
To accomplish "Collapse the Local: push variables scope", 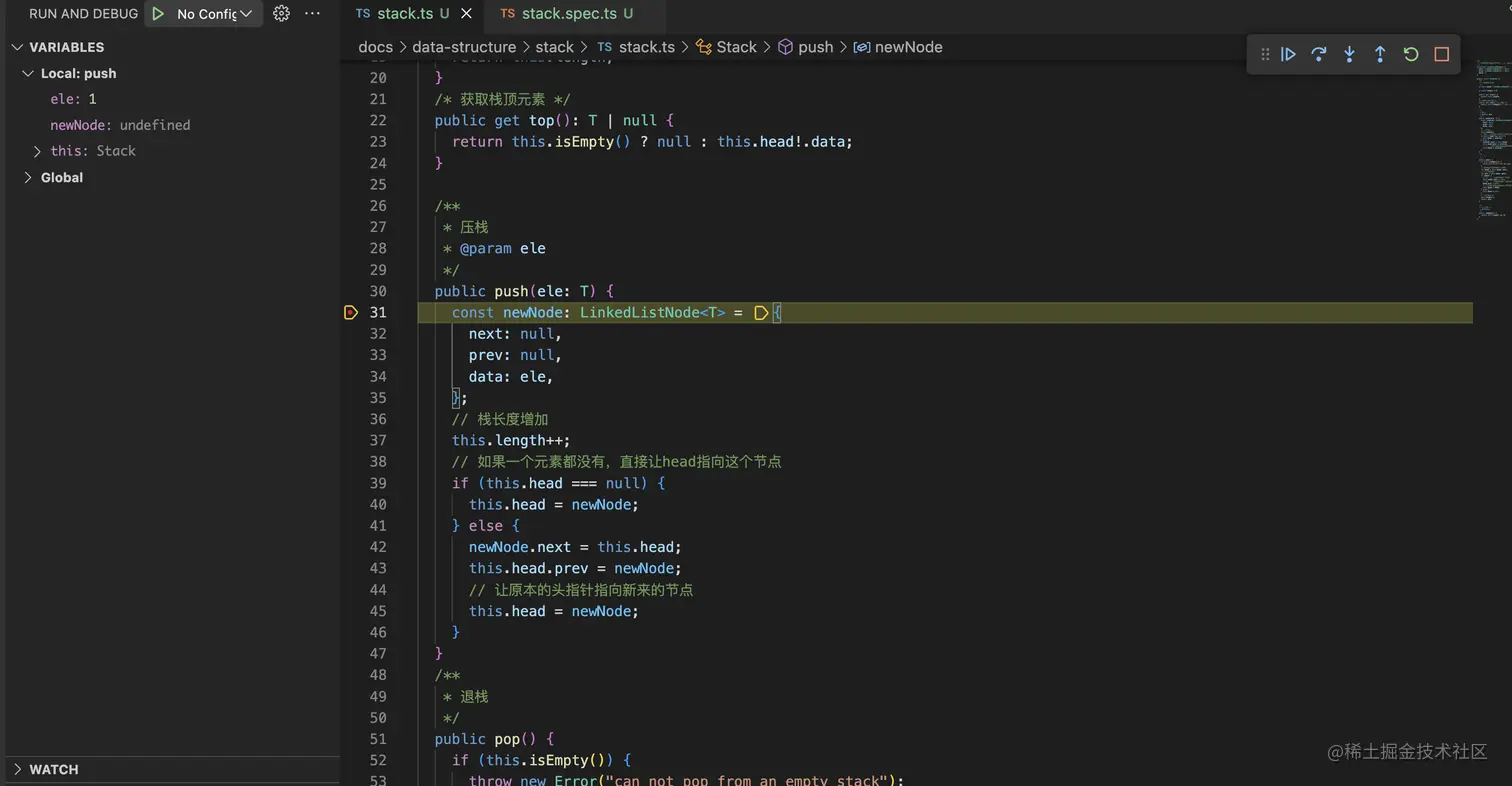I will [28, 73].
